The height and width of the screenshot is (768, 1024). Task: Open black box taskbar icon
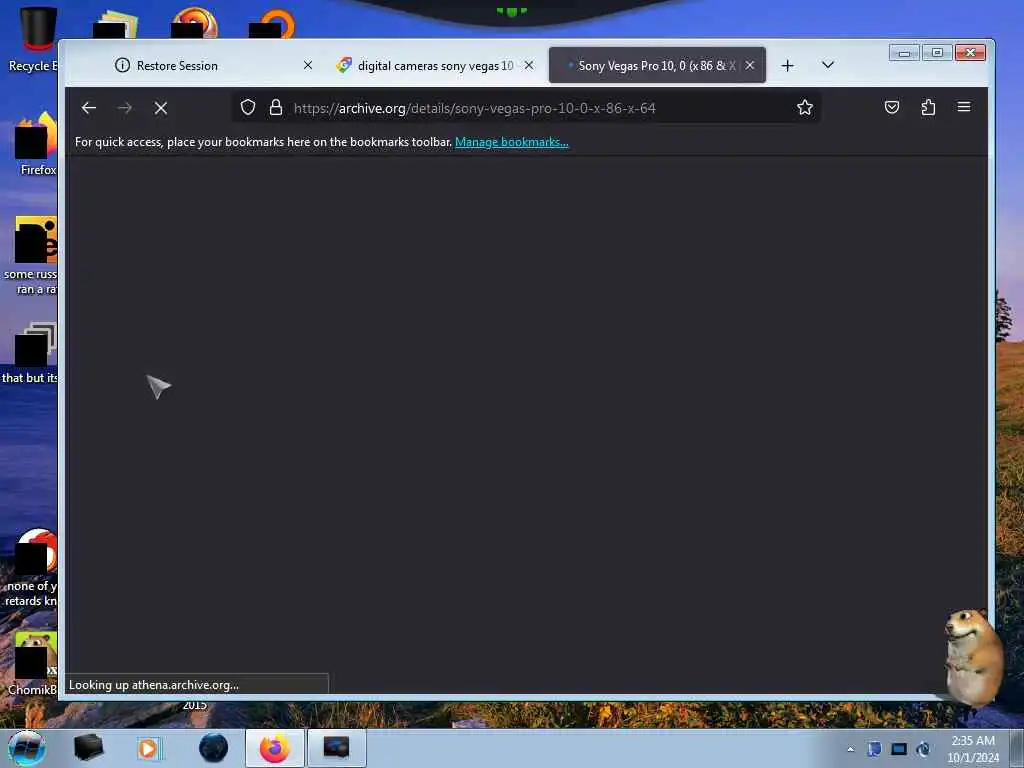[88, 748]
